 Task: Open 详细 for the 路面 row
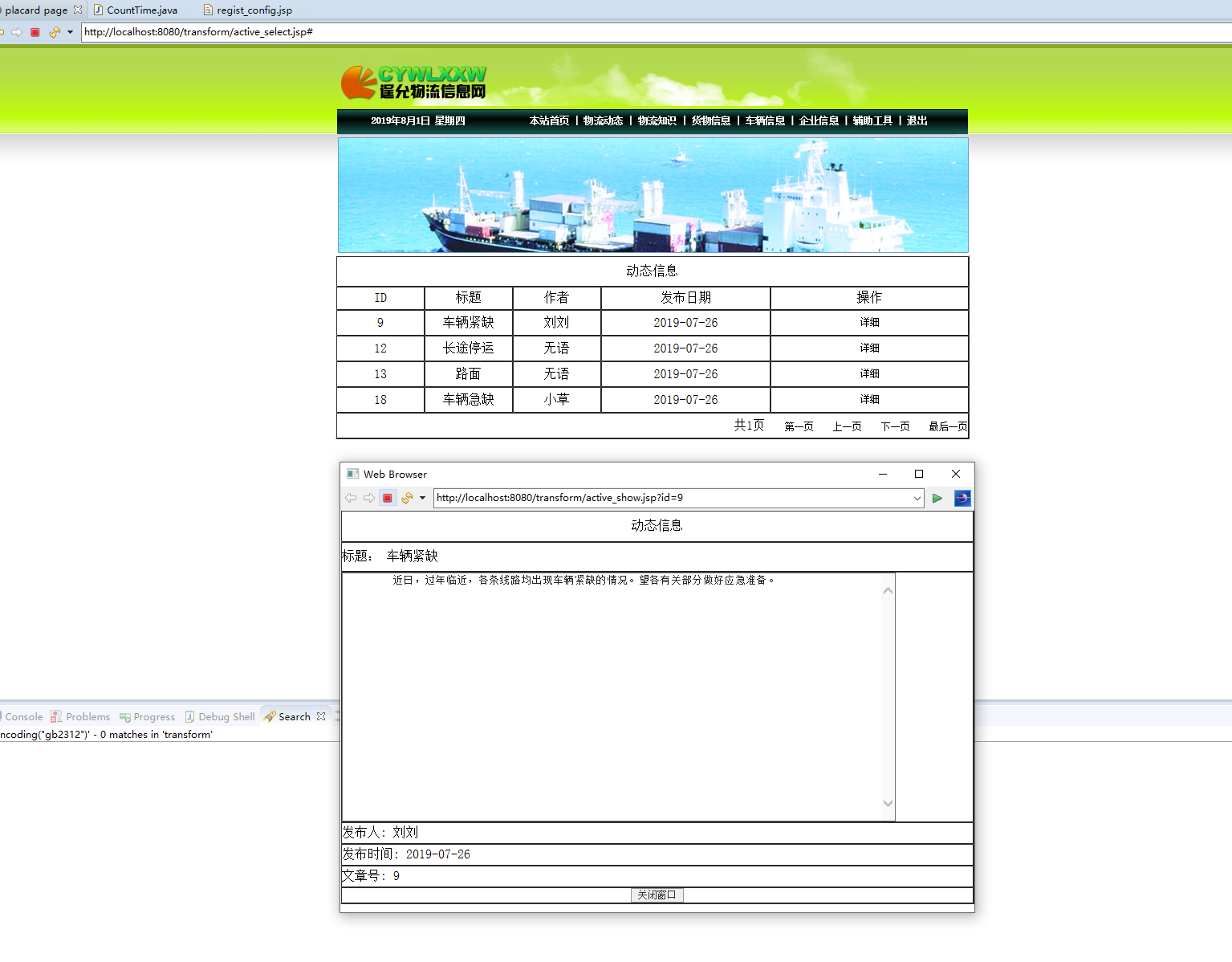point(869,373)
